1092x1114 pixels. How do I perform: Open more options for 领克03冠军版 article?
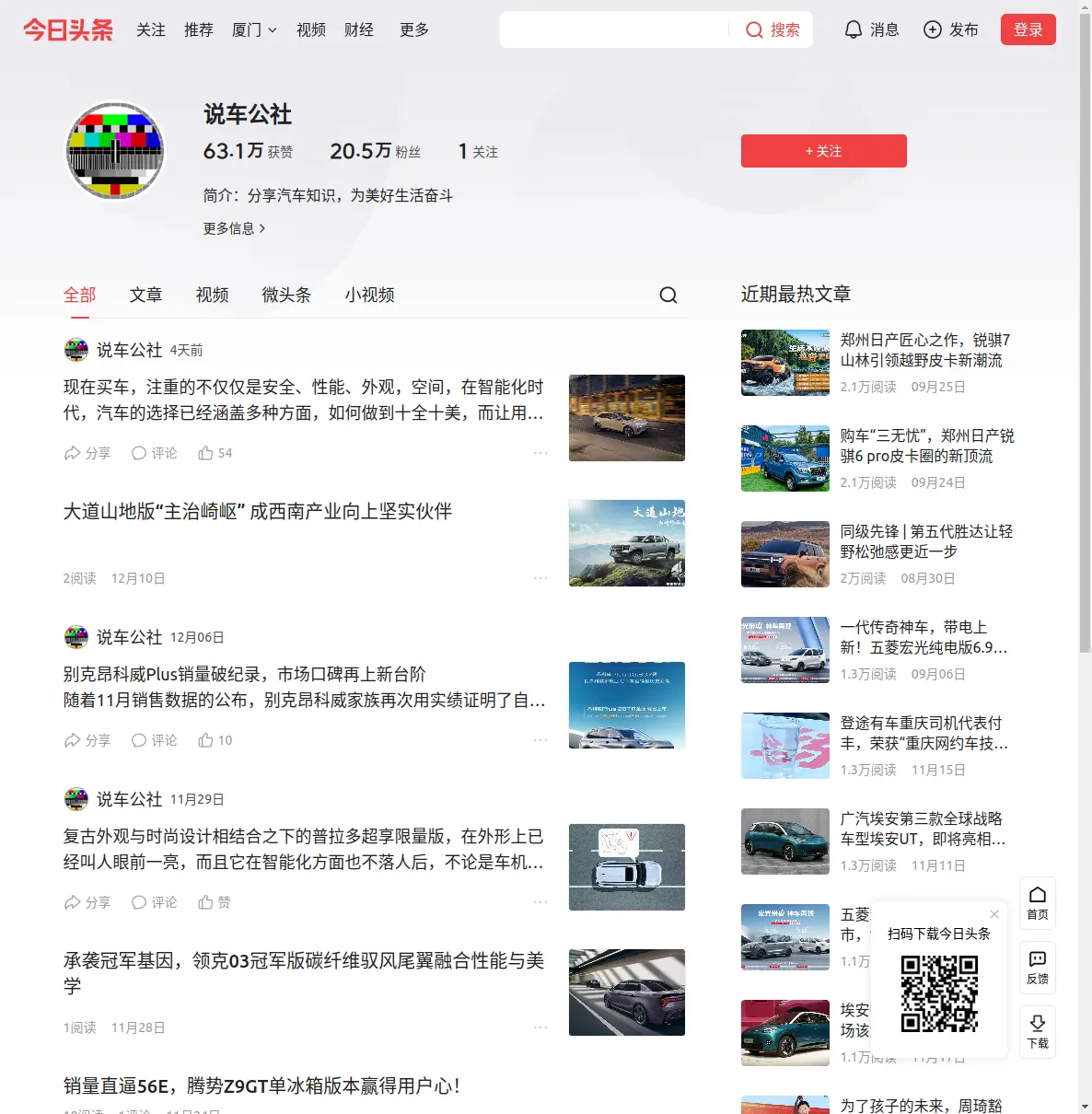[x=540, y=1027]
